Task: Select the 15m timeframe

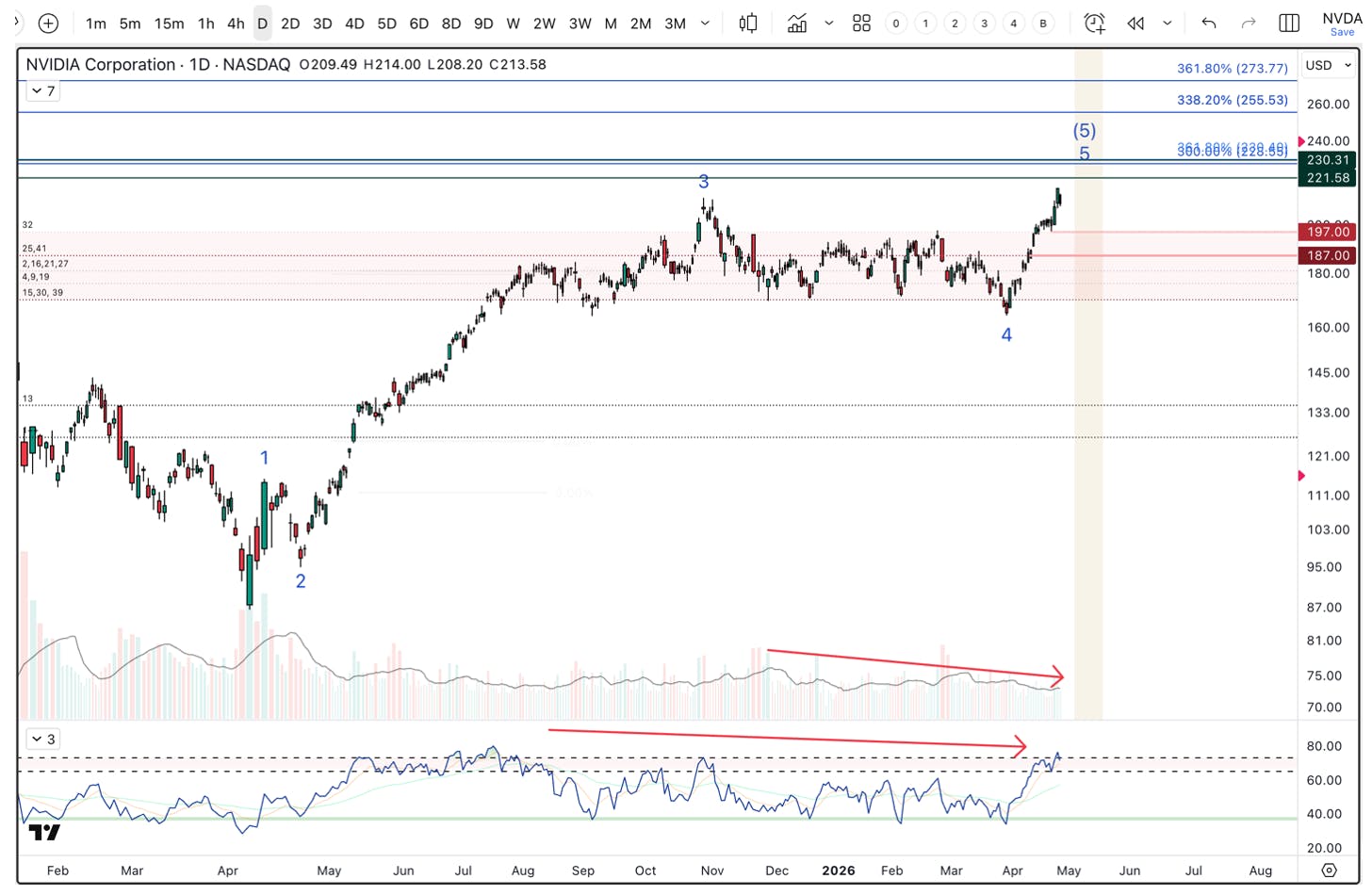Action: pyautogui.click(x=170, y=24)
